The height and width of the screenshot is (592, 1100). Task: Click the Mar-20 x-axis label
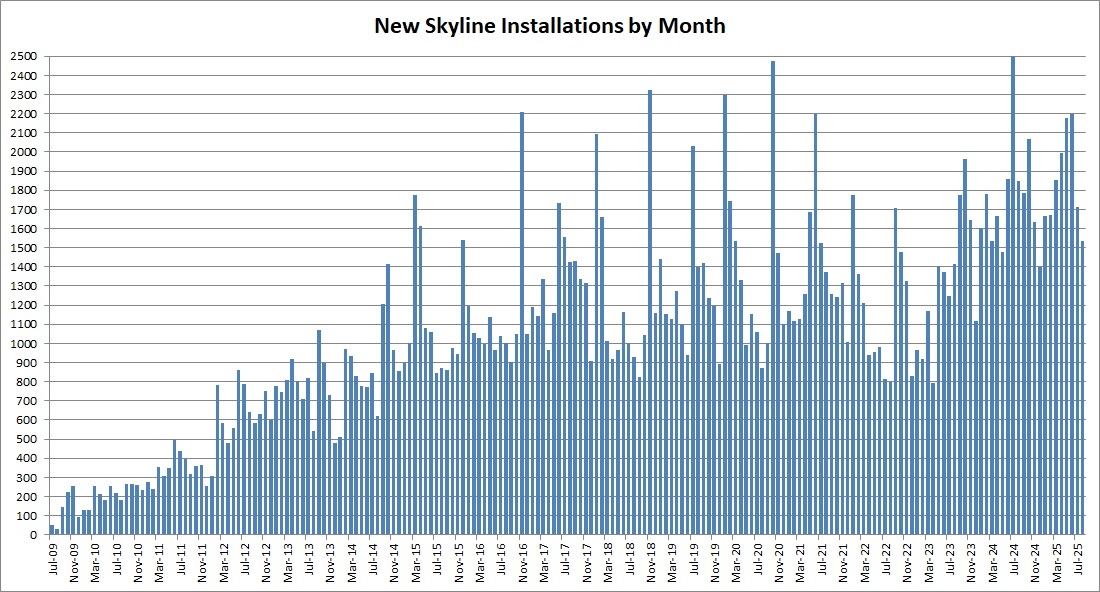tap(737, 562)
